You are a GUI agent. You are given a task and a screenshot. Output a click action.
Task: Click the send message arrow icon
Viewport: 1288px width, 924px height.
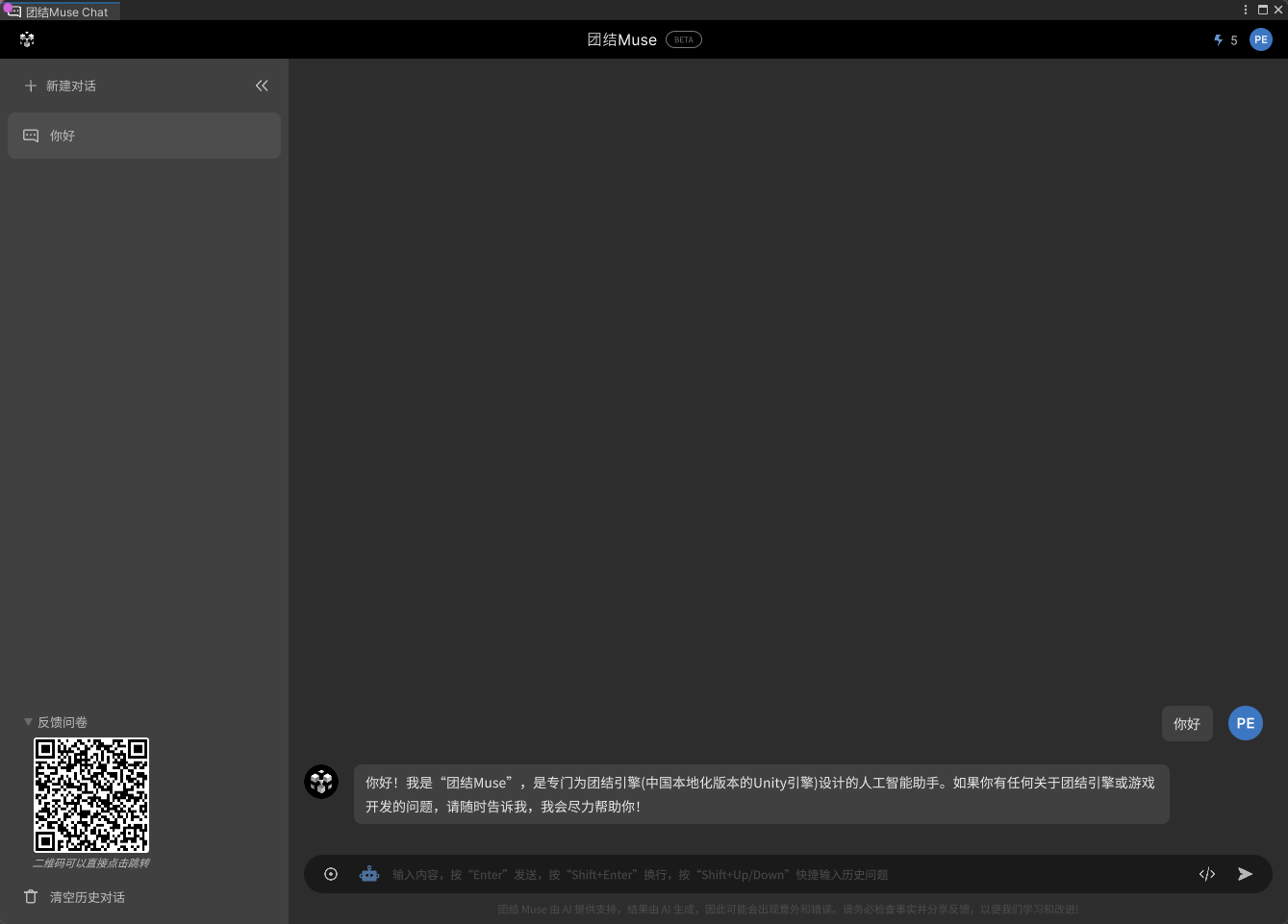coord(1245,874)
